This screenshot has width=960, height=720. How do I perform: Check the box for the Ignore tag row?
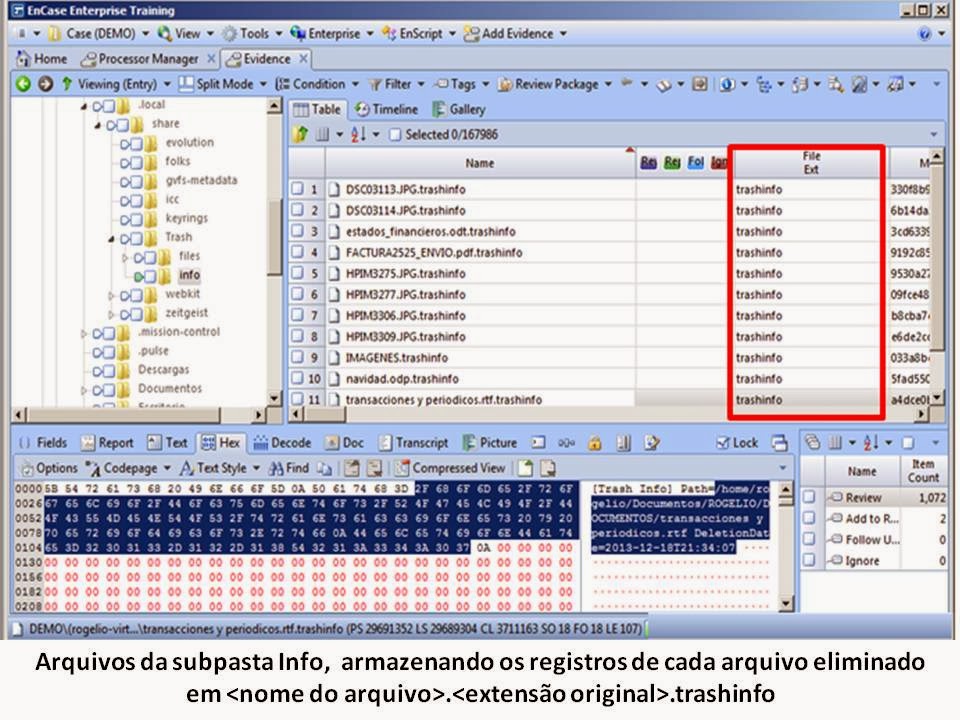click(x=809, y=560)
